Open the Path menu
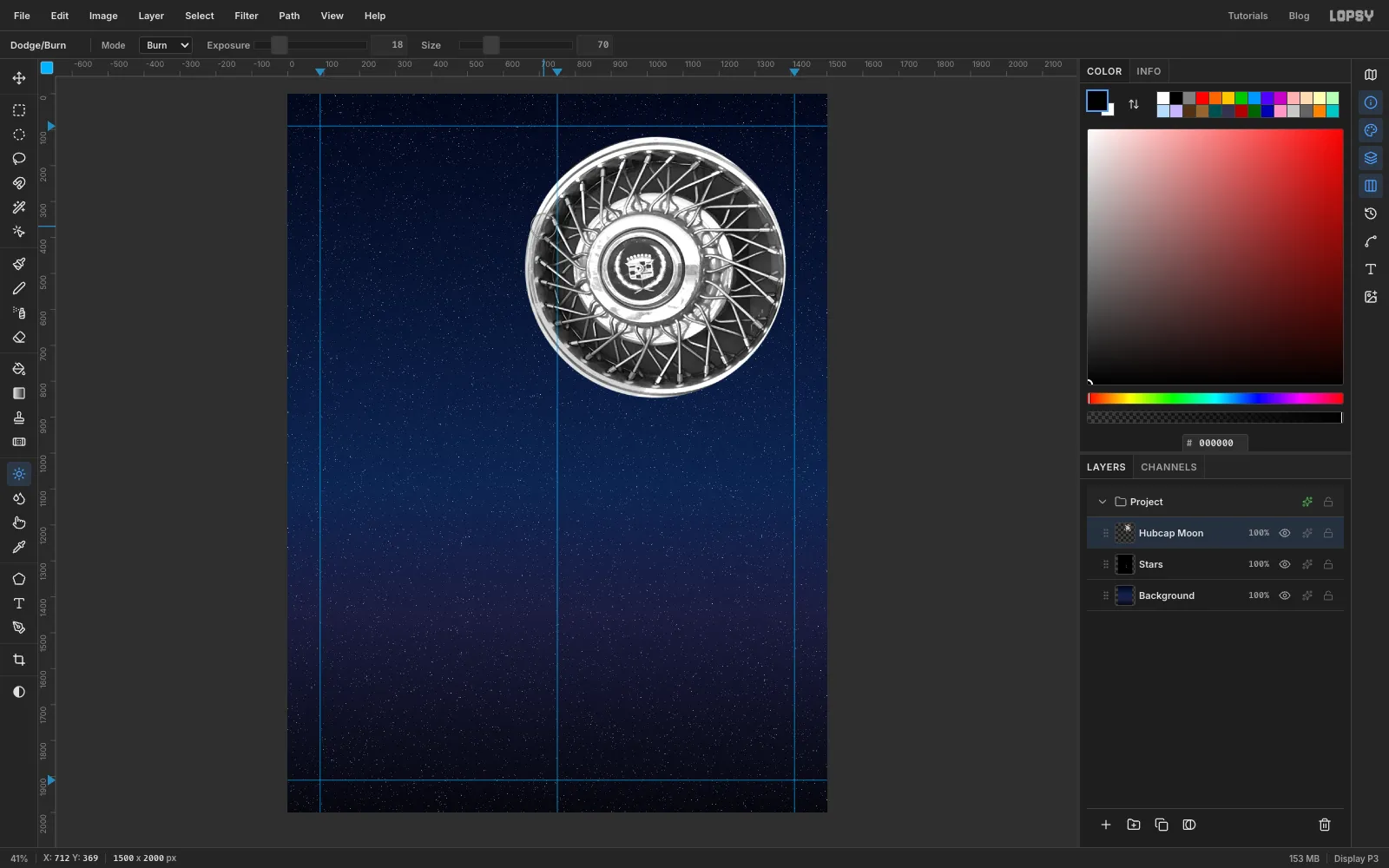The image size is (1389, 868). click(x=289, y=16)
